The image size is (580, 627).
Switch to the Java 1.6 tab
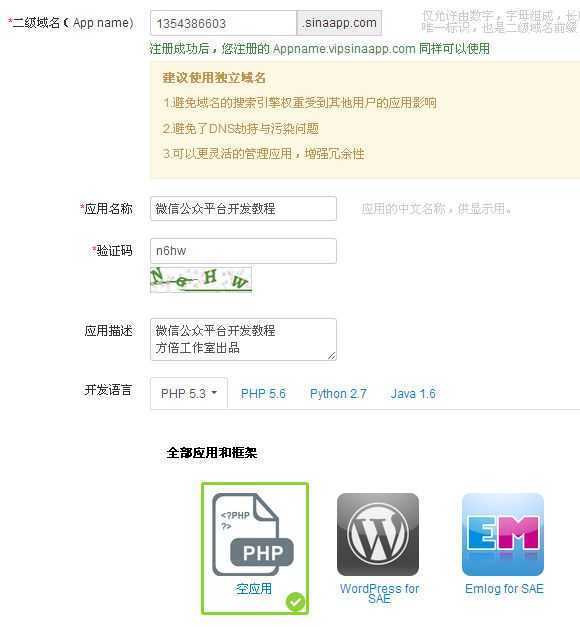click(413, 393)
